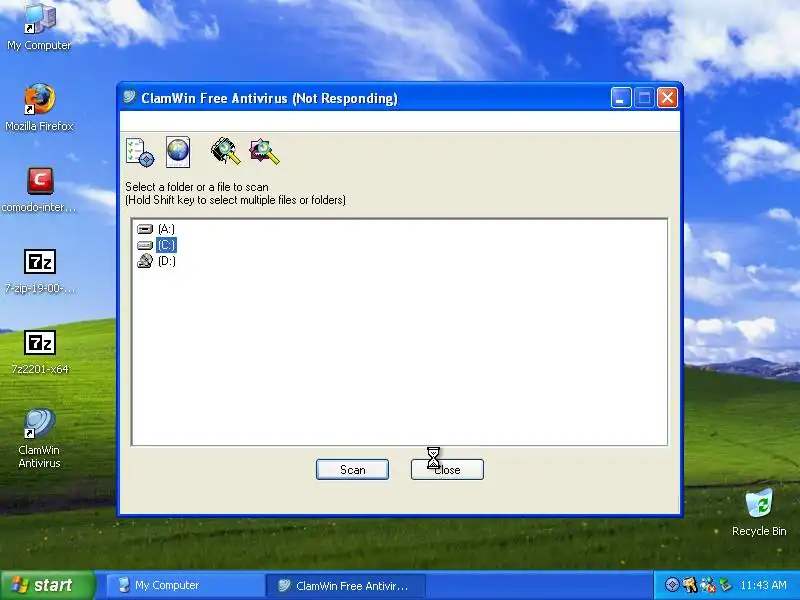The width and height of the screenshot is (800, 600).
Task: Click the memory scan chip toolbar icon
Action: coord(226,151)
